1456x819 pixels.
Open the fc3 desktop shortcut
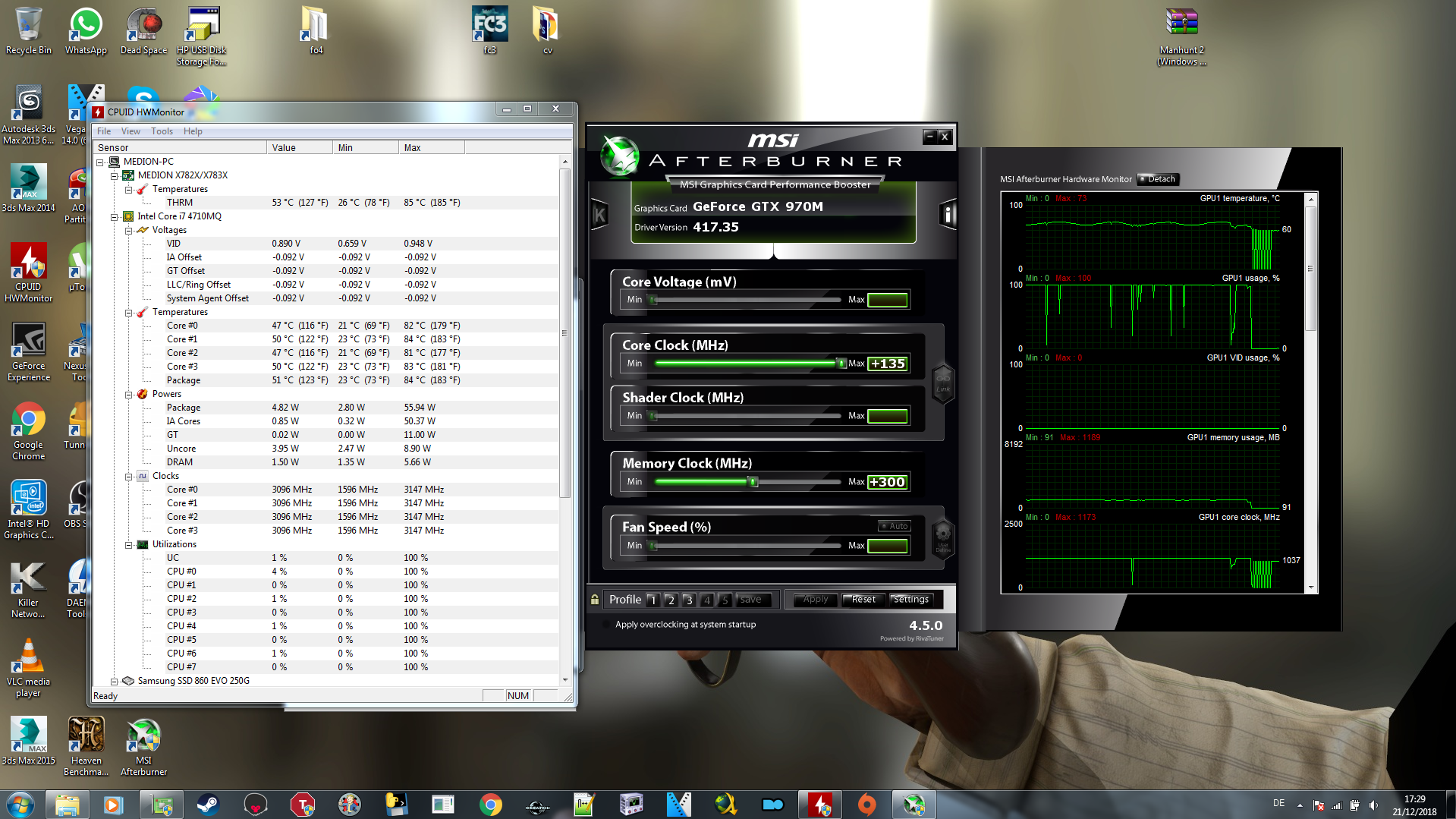[x=489, y=31]
